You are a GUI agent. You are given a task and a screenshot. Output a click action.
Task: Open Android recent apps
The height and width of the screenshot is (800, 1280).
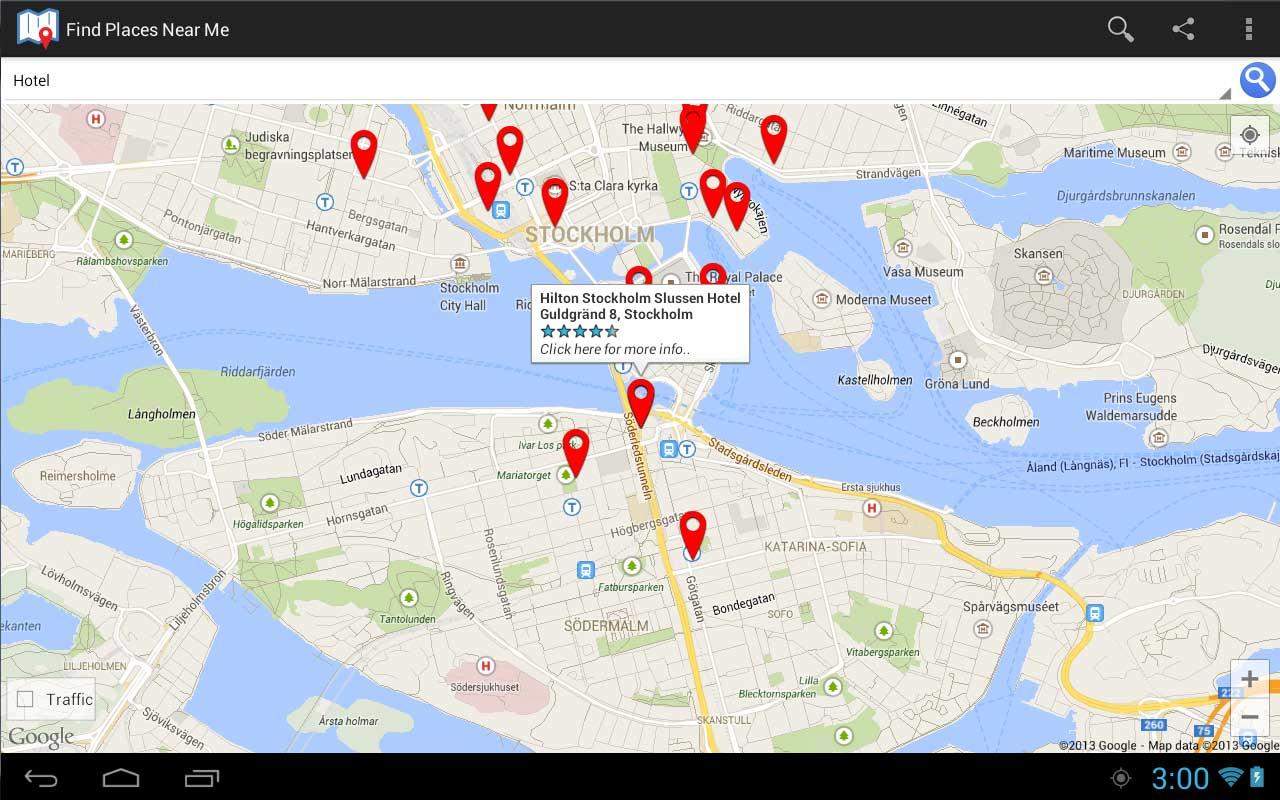click(202, 777)
